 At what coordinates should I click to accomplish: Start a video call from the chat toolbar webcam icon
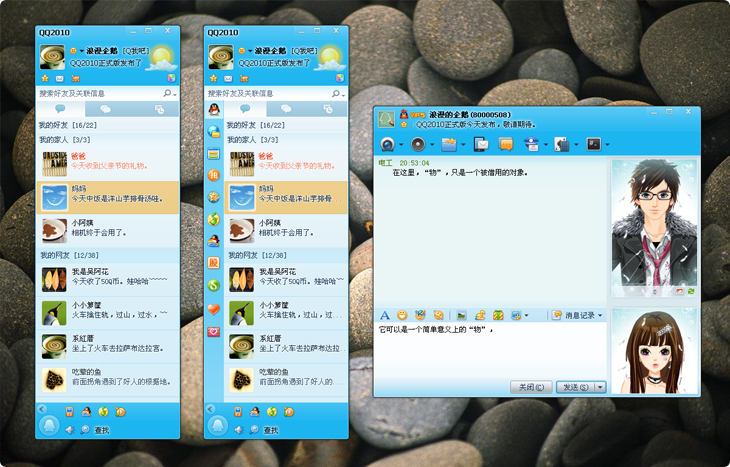387,144
